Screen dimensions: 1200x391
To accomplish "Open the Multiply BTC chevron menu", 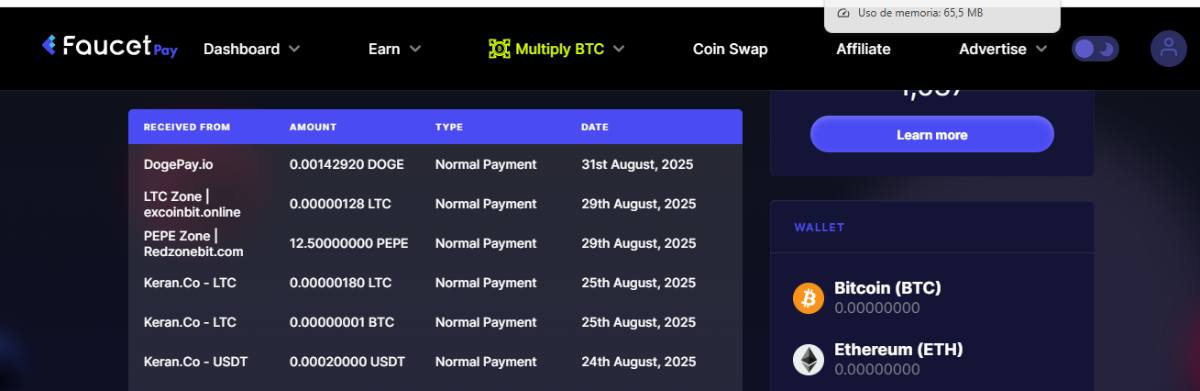I will pyautogui.click(x=619, y=49).
